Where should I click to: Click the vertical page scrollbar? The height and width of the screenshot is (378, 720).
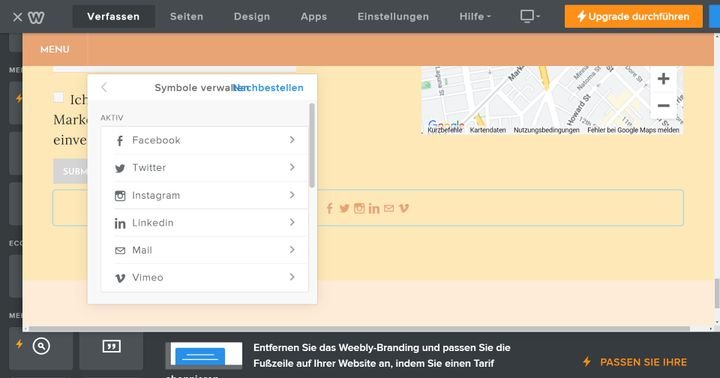pyautogui.click(x=717, y=293)
